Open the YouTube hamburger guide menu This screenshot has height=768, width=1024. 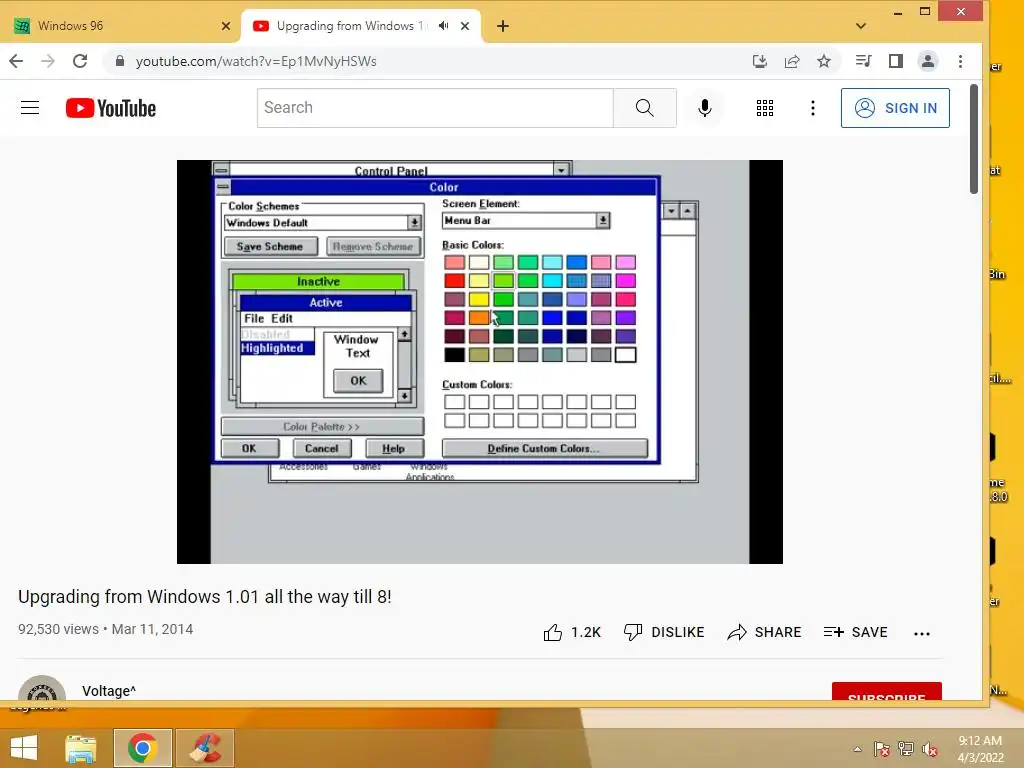click(x=30, y=108)
